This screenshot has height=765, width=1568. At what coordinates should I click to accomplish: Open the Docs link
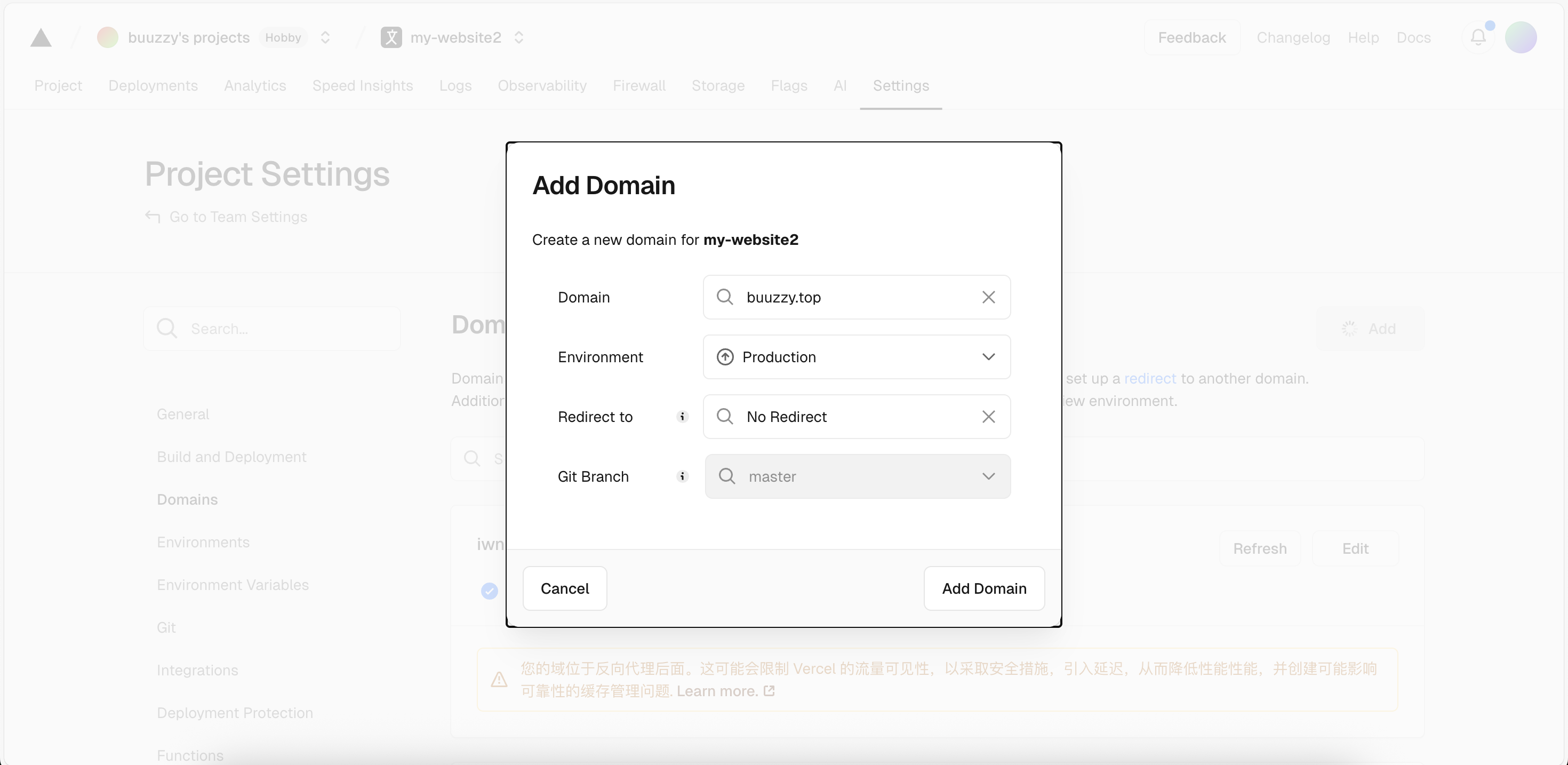pyautogui.click(x=1413, y=38)
